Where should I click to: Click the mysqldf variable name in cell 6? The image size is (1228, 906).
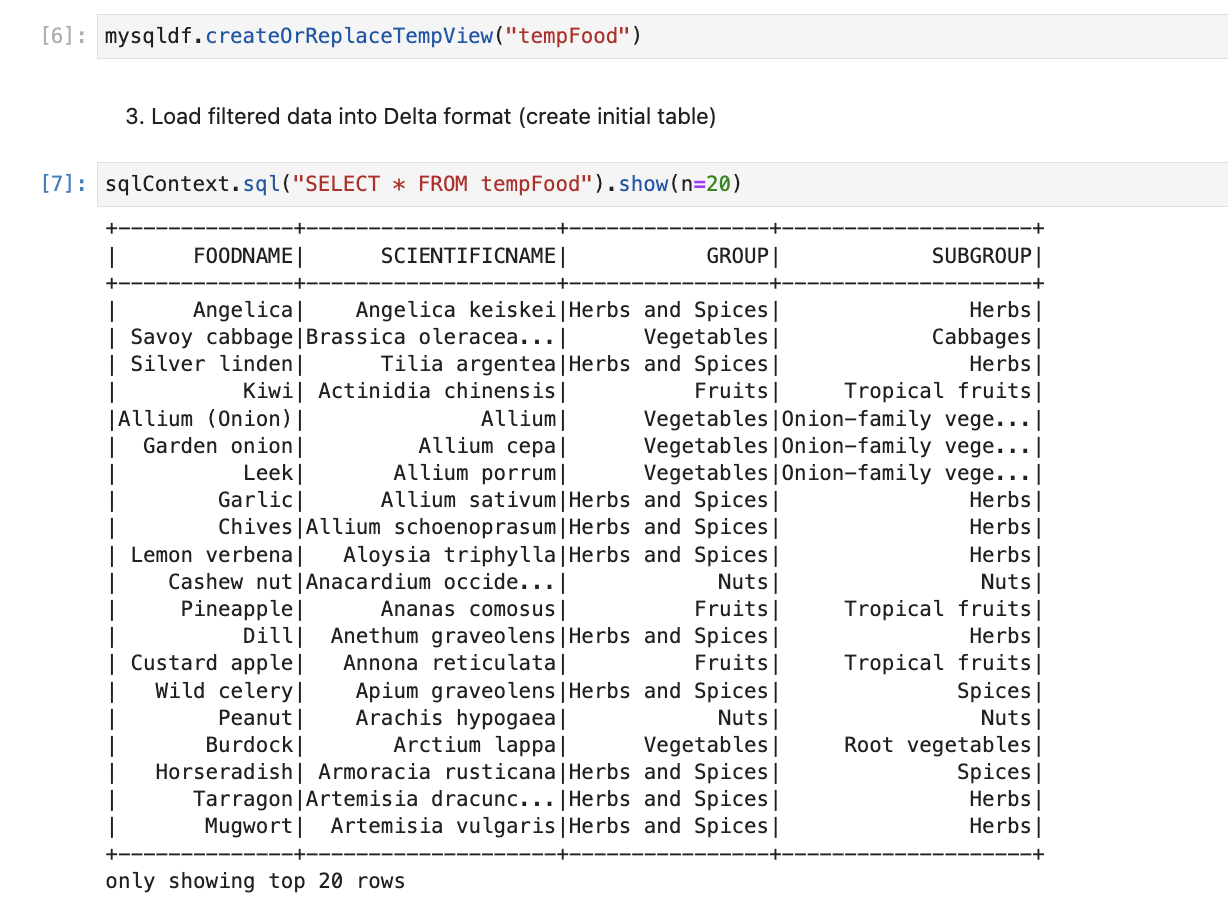[148, 38]
